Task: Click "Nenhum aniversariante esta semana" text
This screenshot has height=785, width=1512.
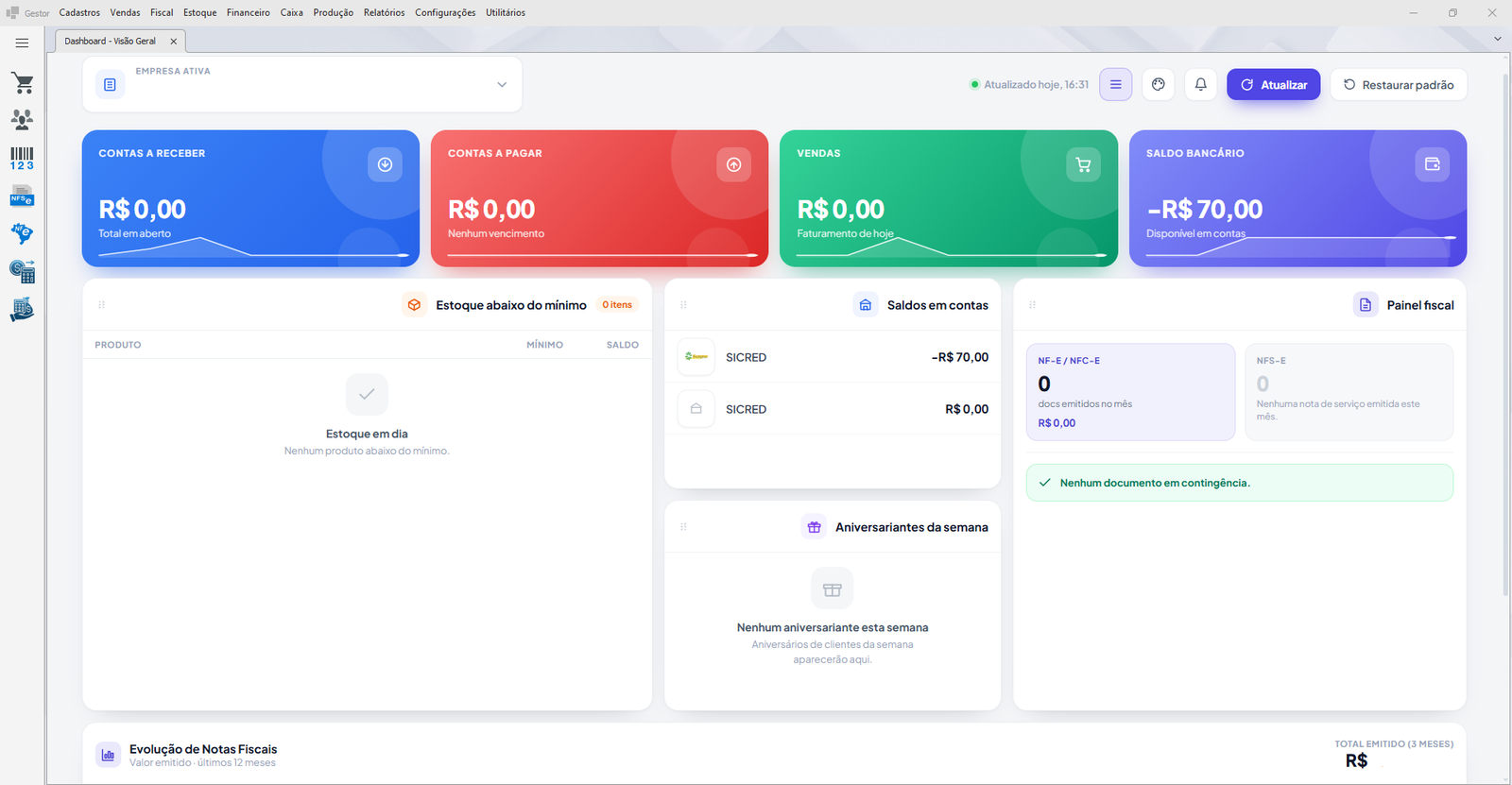Action: [x=833, y=627]
